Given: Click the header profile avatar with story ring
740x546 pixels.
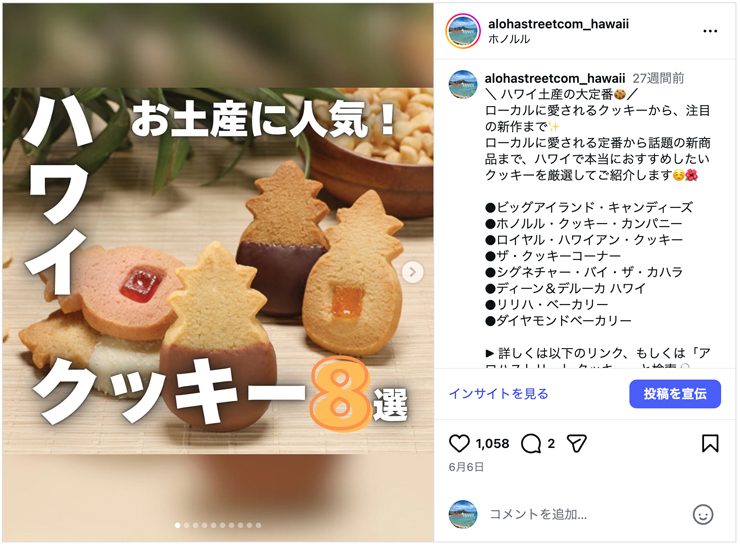Looking at the screenshot, I should [x=463, y=31].
